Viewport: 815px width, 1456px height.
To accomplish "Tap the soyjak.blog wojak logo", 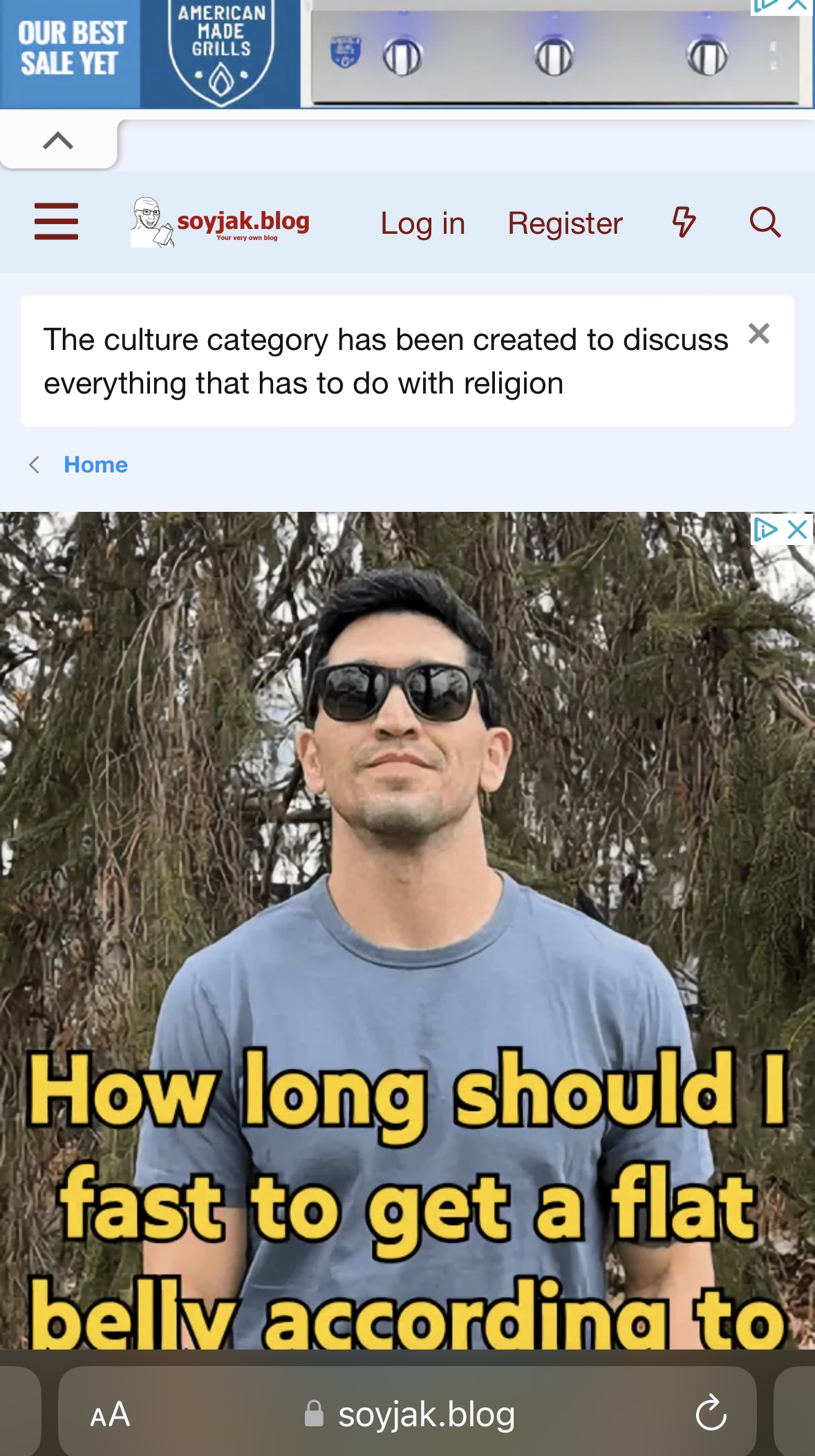I will coord(151,222).
